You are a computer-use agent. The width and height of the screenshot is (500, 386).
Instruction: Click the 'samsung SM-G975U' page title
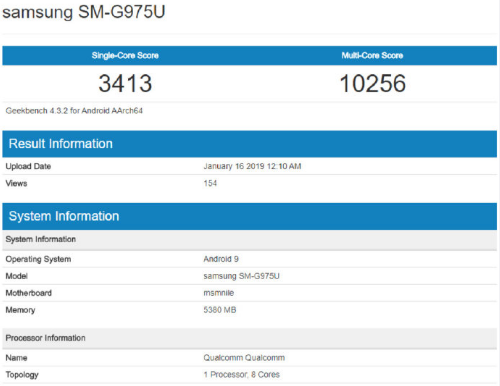point(84,12)
